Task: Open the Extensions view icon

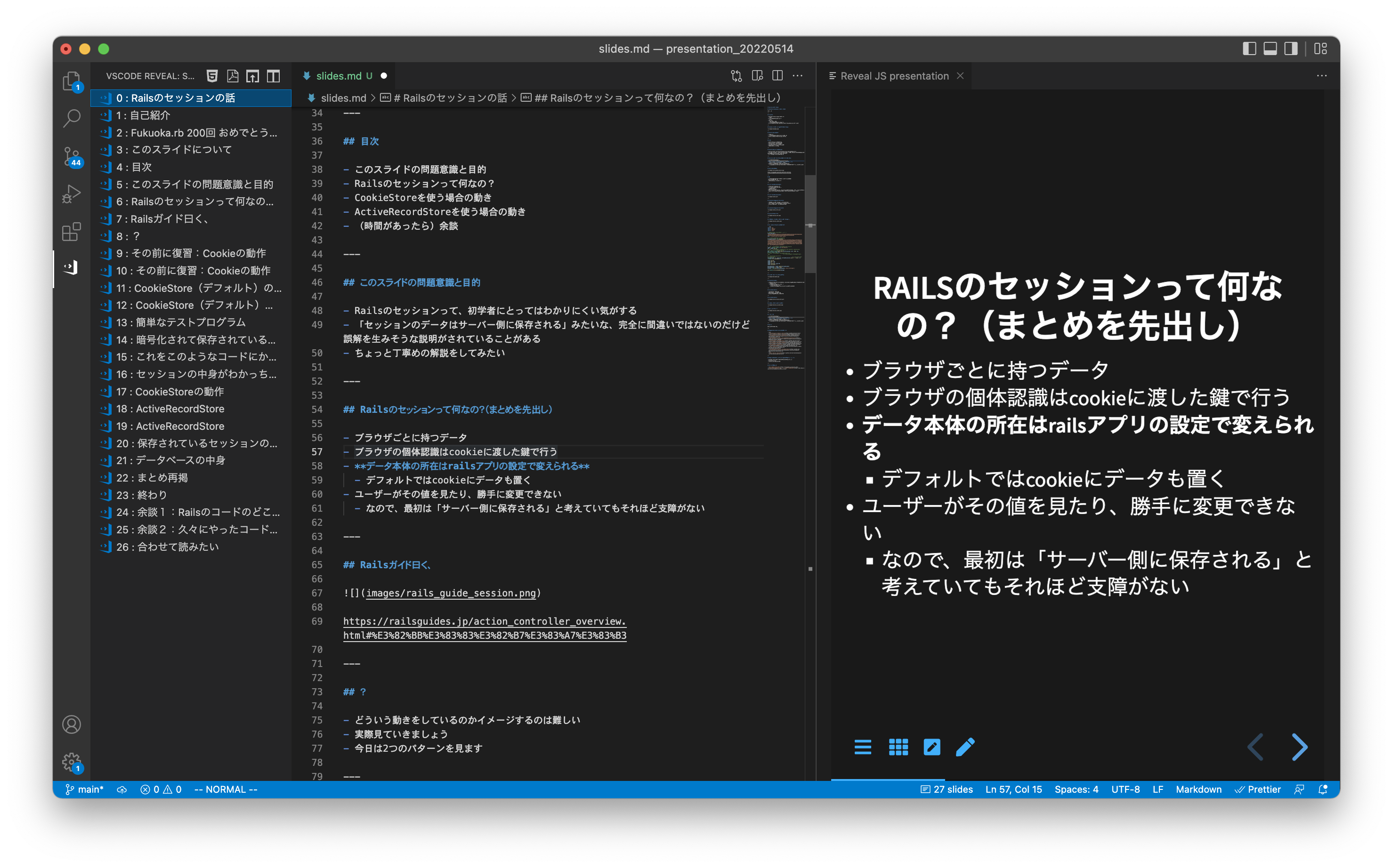Action: tap(71, 232)
